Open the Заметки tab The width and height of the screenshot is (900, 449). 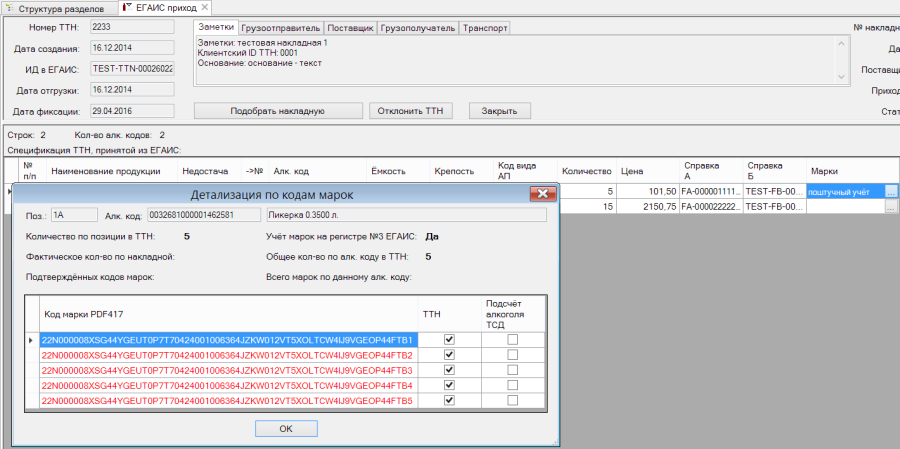tap(216, 28)
